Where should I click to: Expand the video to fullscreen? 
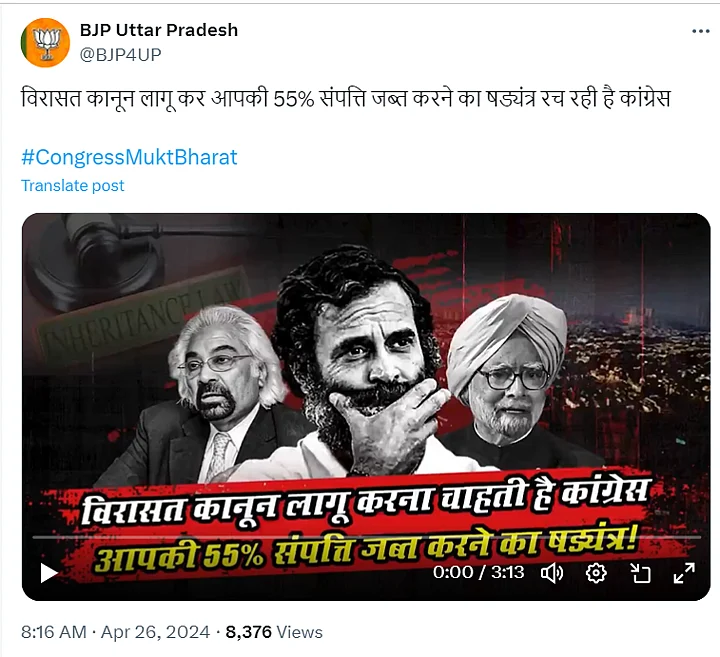pos(684,573)
